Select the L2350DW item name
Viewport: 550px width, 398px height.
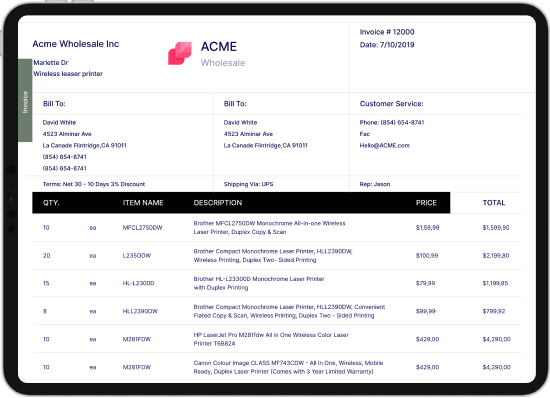coord(137,256)
